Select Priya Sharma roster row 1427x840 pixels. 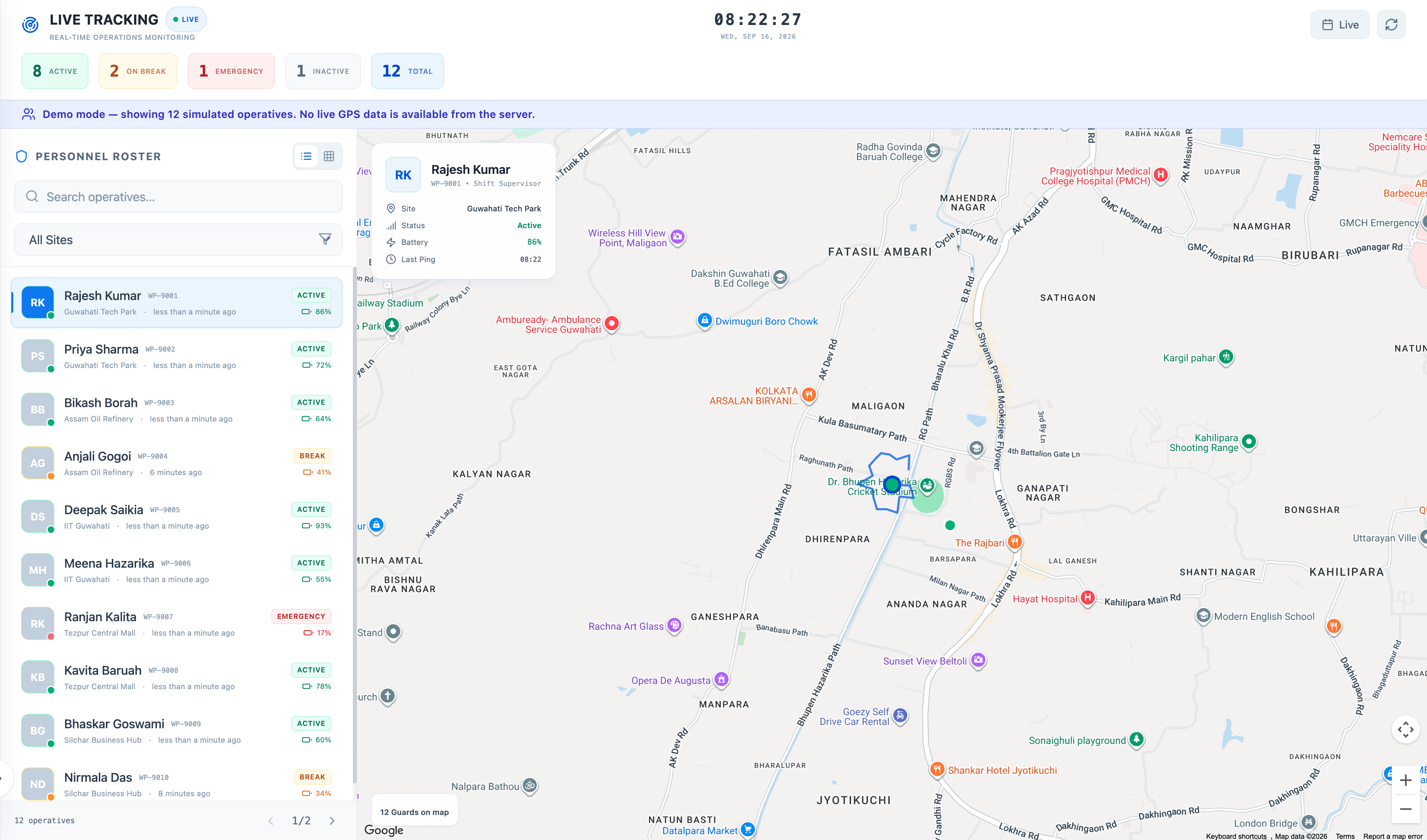(x=177, y=356)
